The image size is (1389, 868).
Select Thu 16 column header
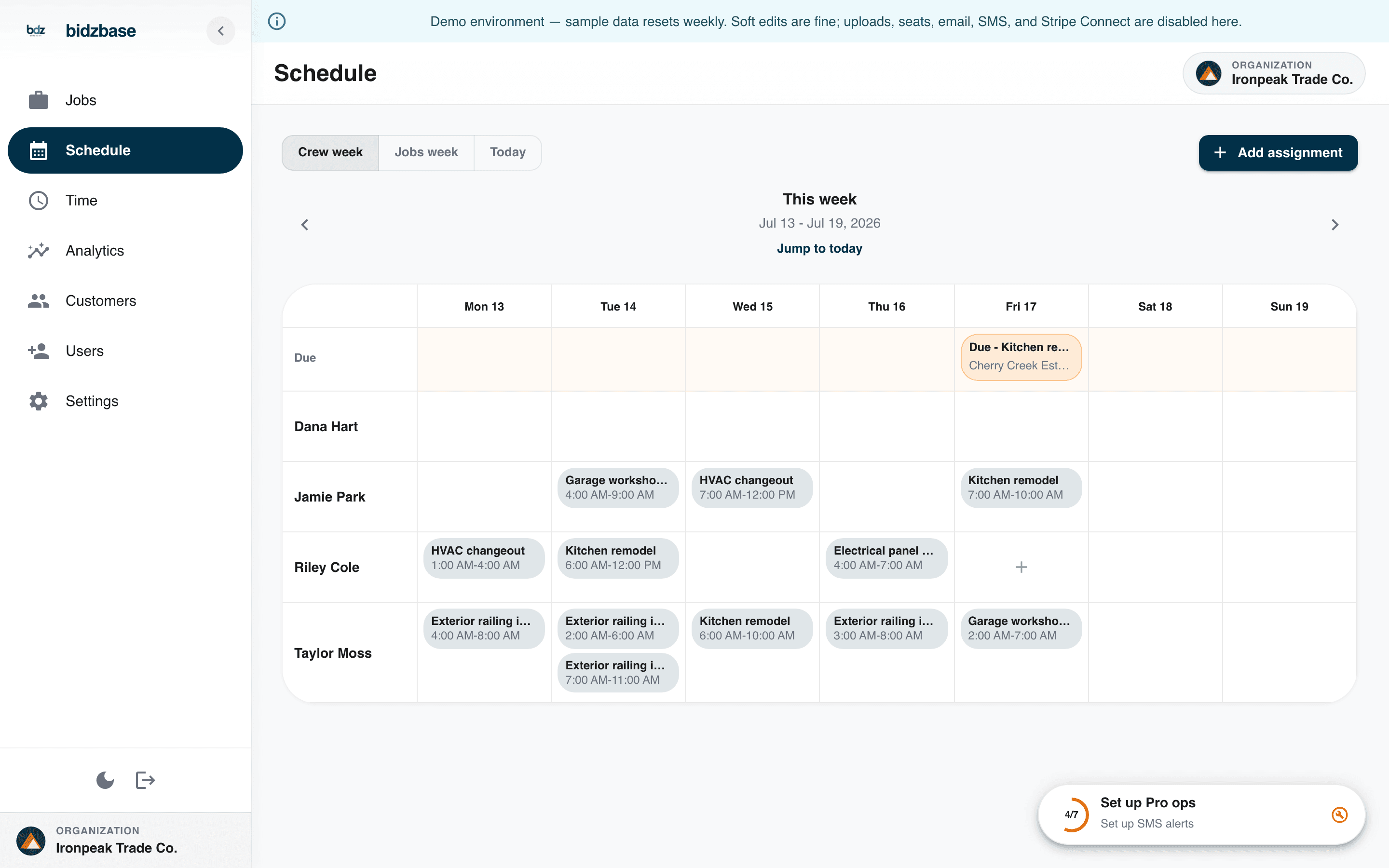pyautogui.click(x=887, y=307)
